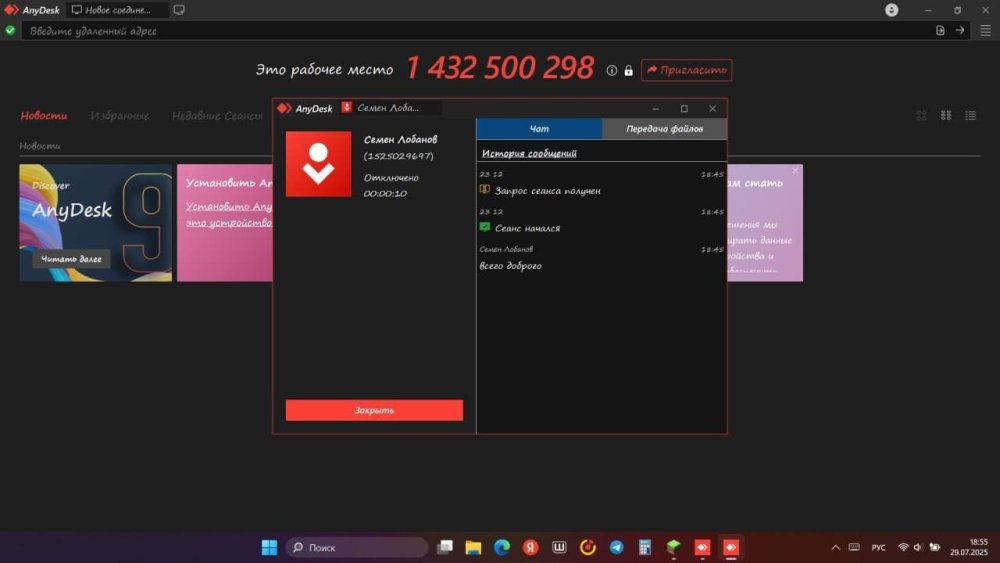
Task: Open the Недавние Сеансы tab
Action: 217,115
